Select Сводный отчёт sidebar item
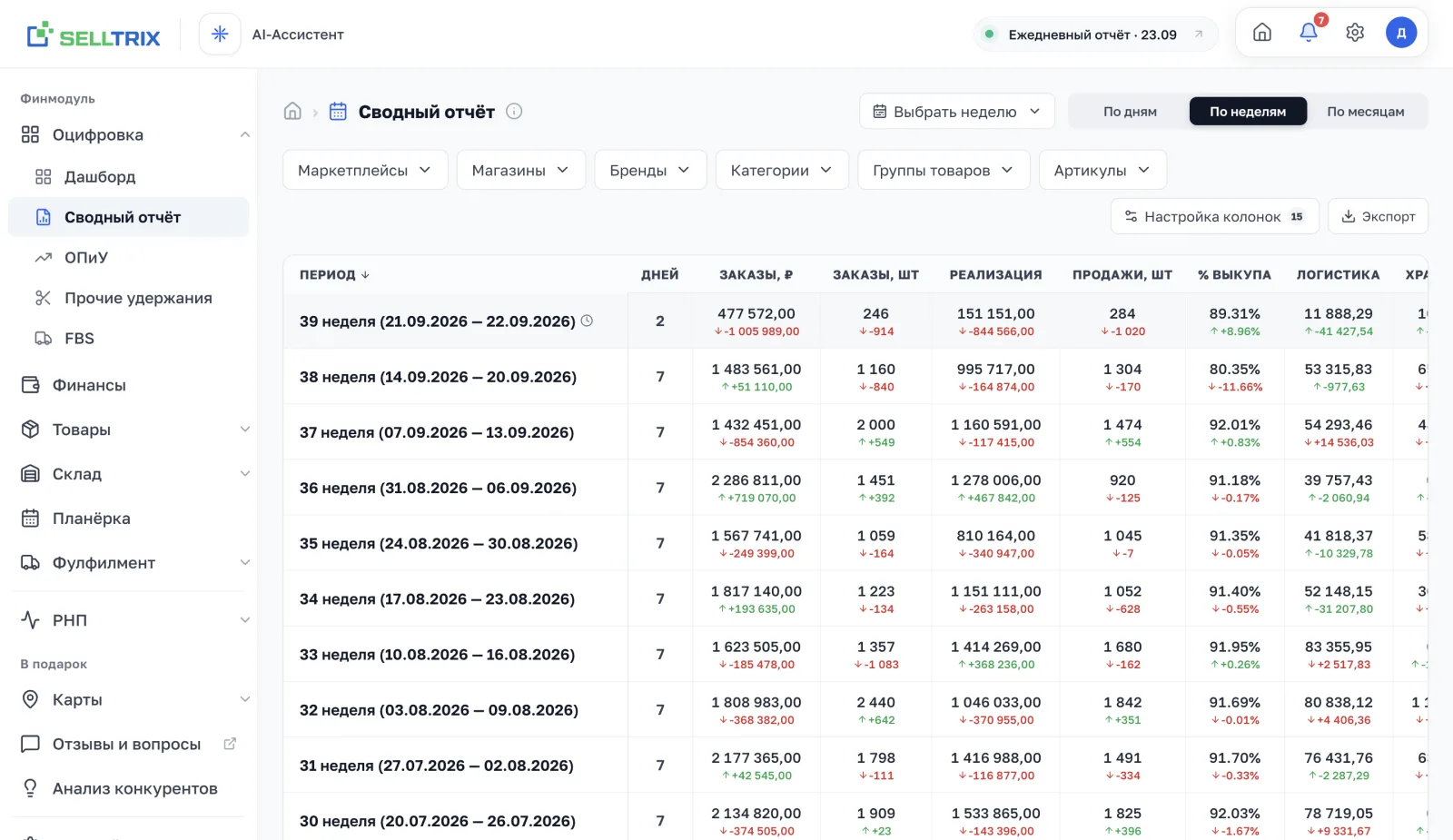 pos(128,217)
